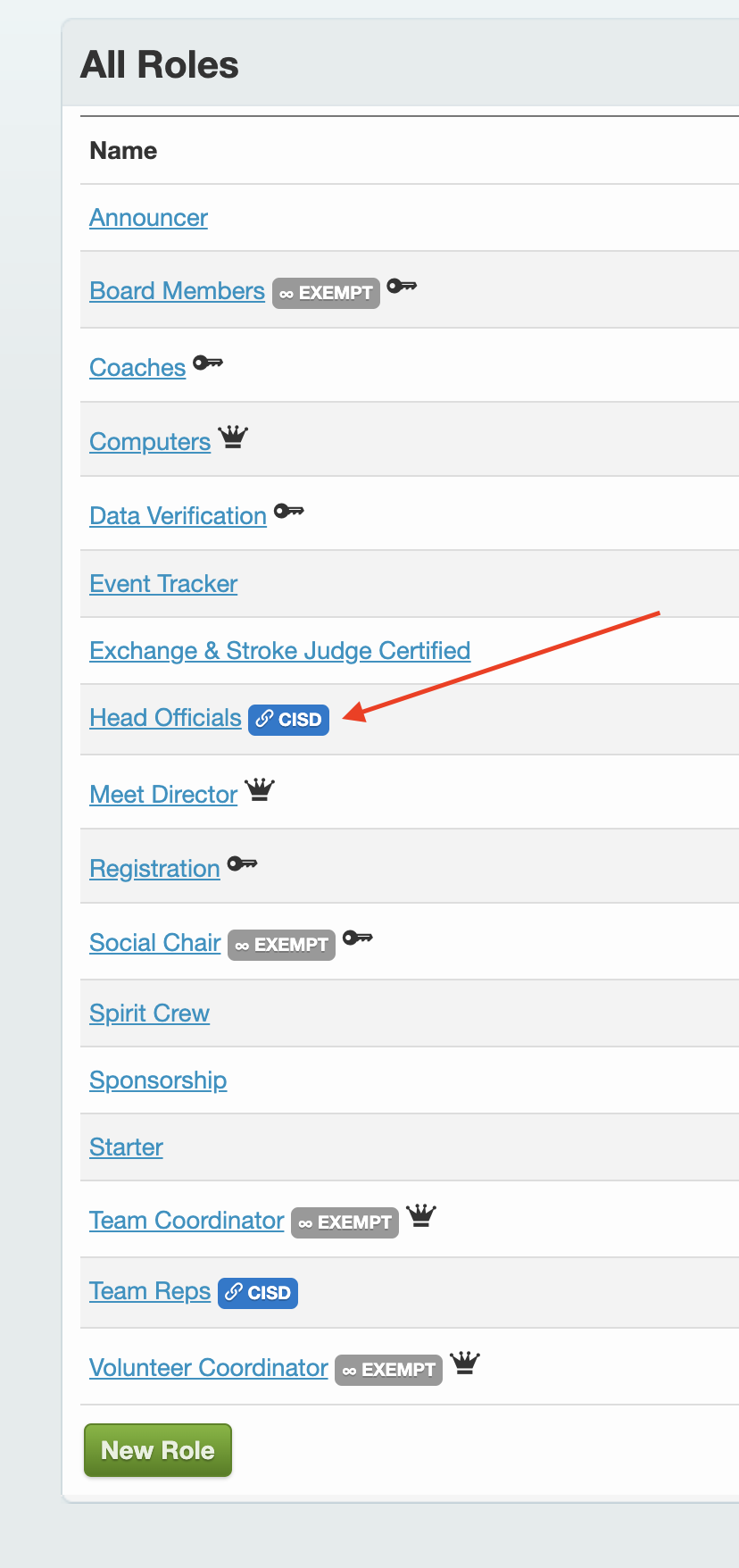Viewport: 739px width, 1568px height.
Task: Open the Sponsorship role
Action: pyautogui.click(x=158, y=1080)
